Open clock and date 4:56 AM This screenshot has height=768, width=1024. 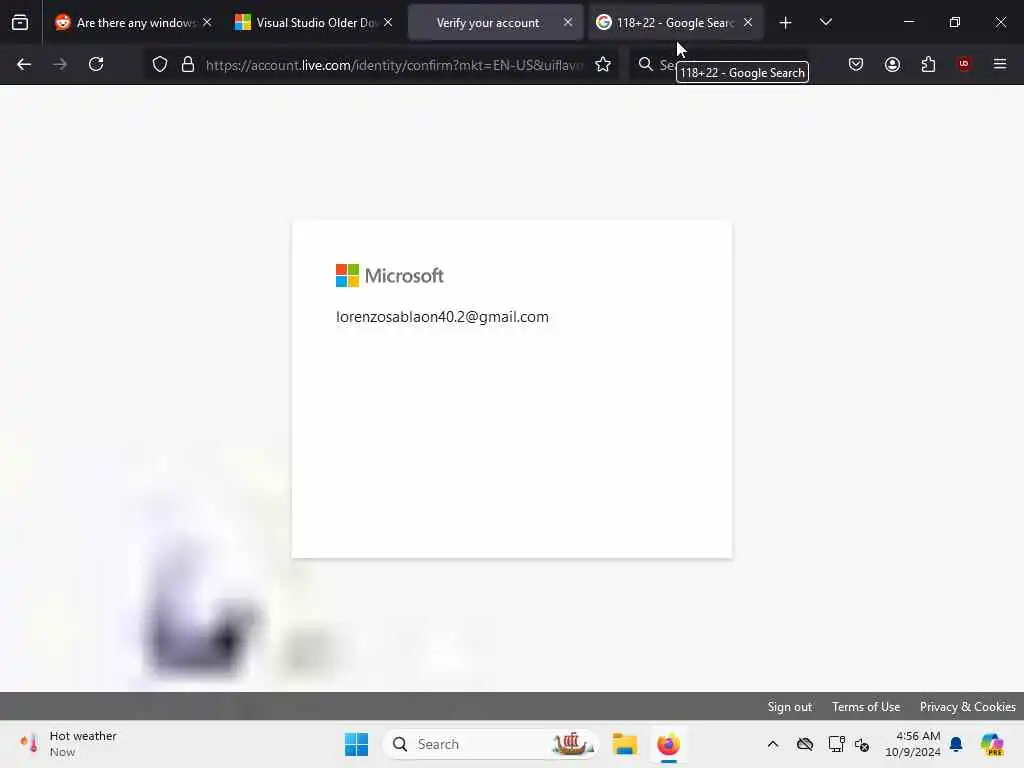(912, 744)
